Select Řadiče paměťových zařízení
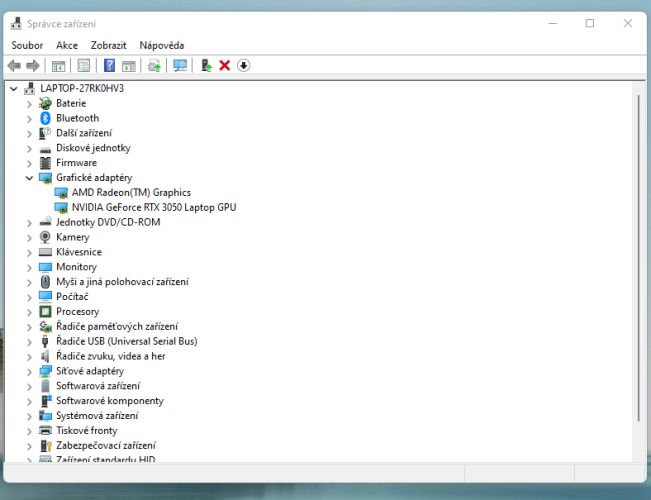Viewport: 651px width, 500px height. 117,326
